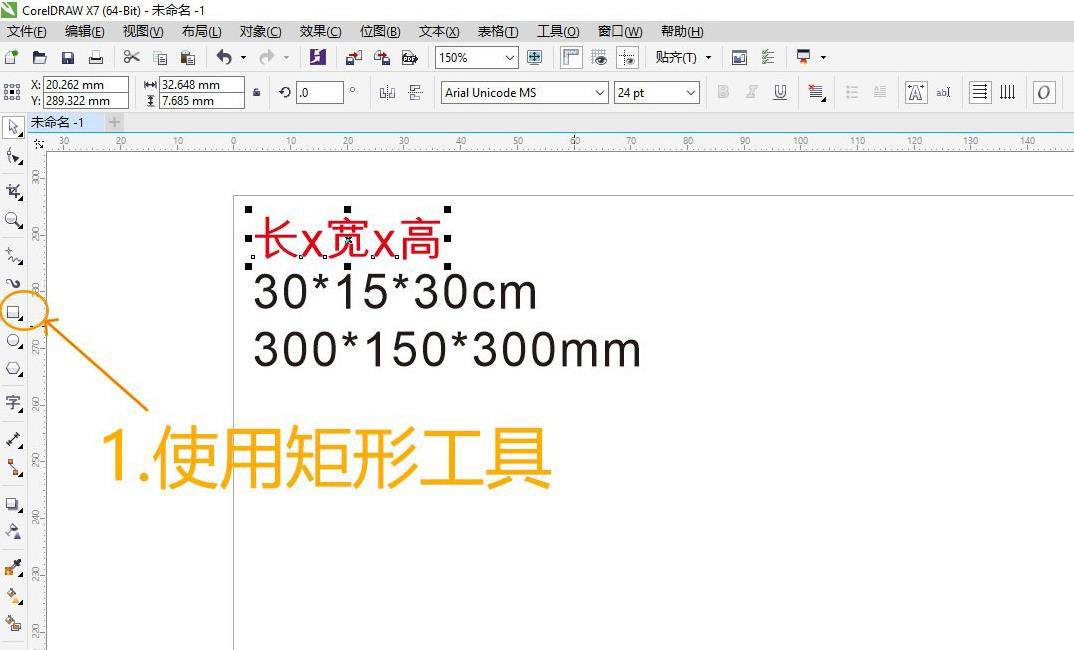Select the Text tool
Screen dimensions: 1074x650
[15, 403]
